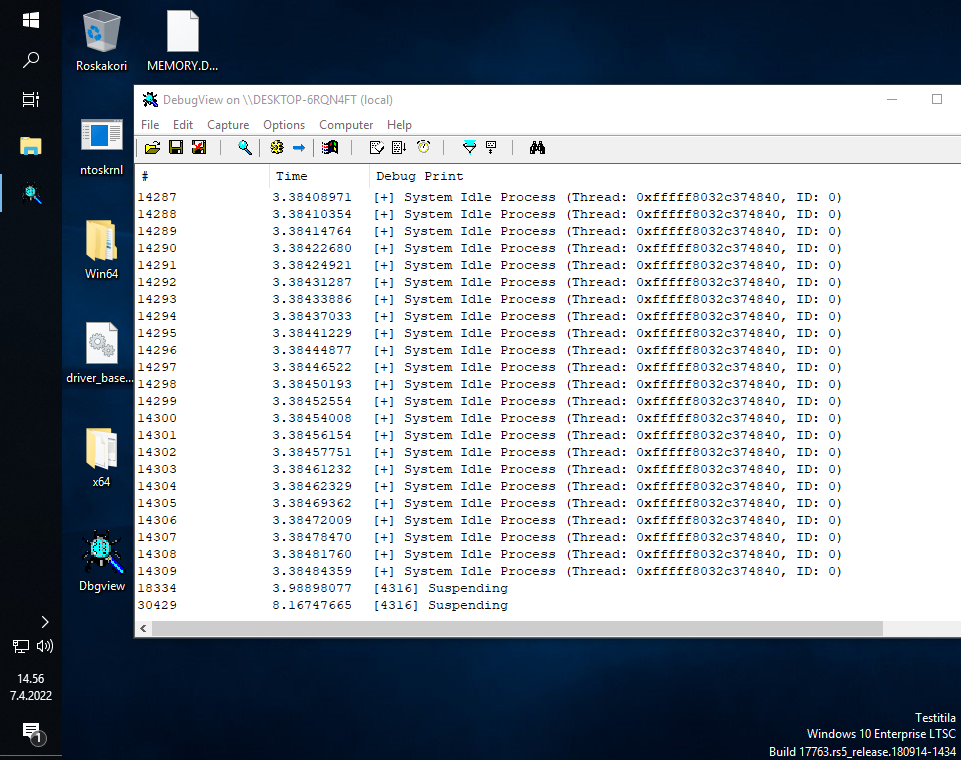
Task: Maximize the DebugView window
Action: point(937,99)
